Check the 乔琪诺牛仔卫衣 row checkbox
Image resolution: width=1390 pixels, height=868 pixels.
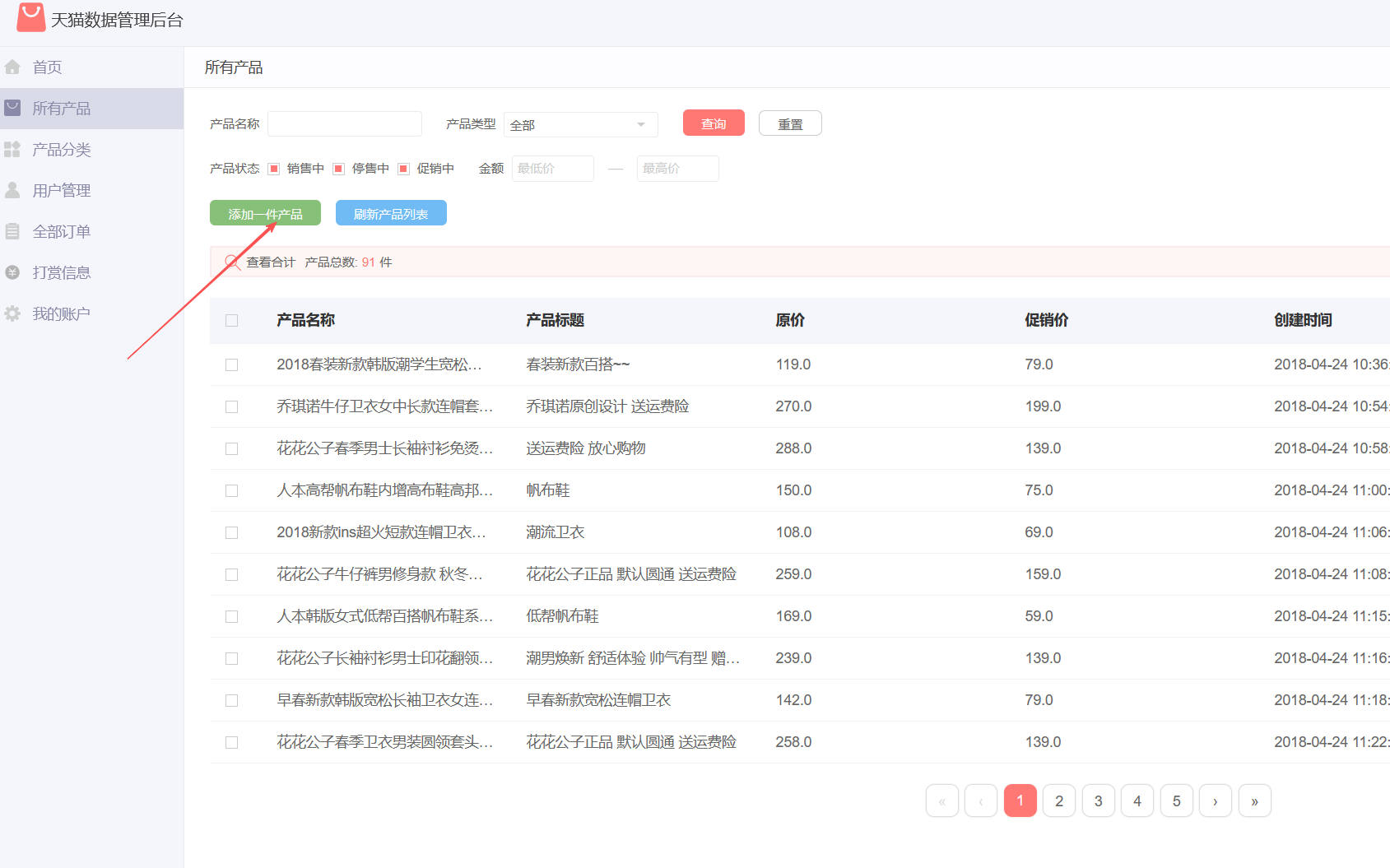(232, 406)
